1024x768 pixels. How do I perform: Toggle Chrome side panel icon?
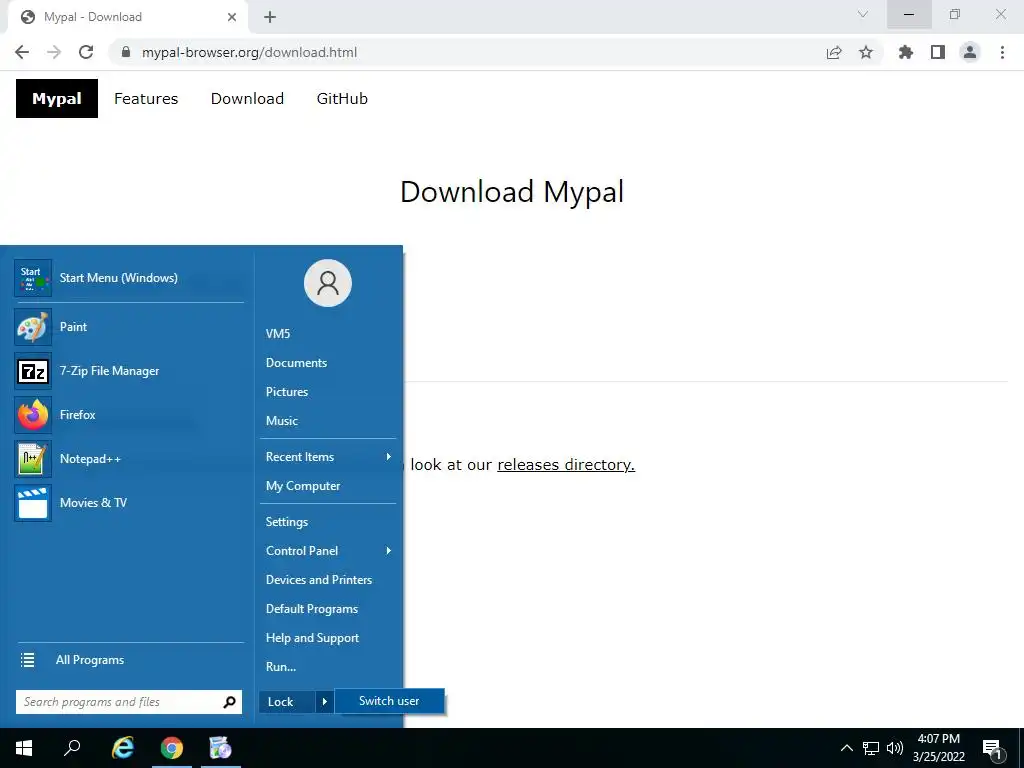click(938, 52)
